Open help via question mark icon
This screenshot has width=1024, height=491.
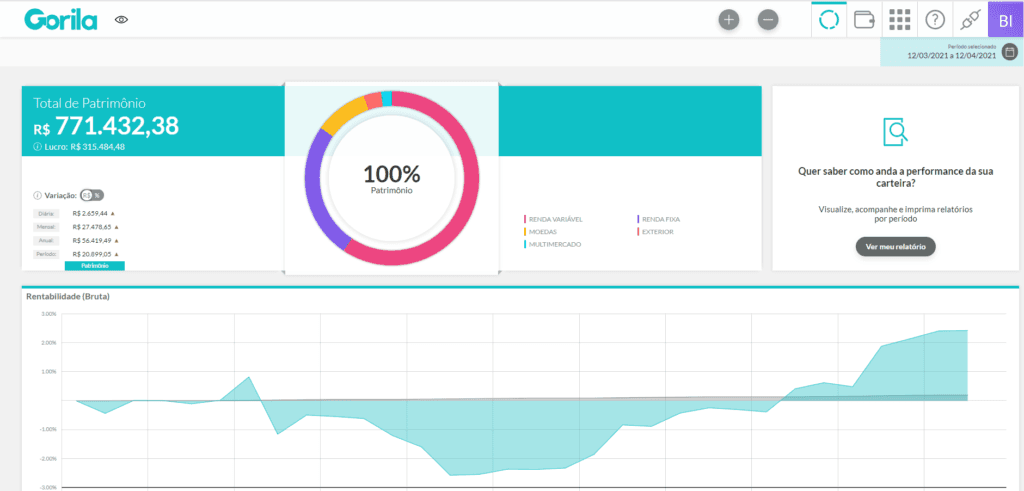point(935,20)
